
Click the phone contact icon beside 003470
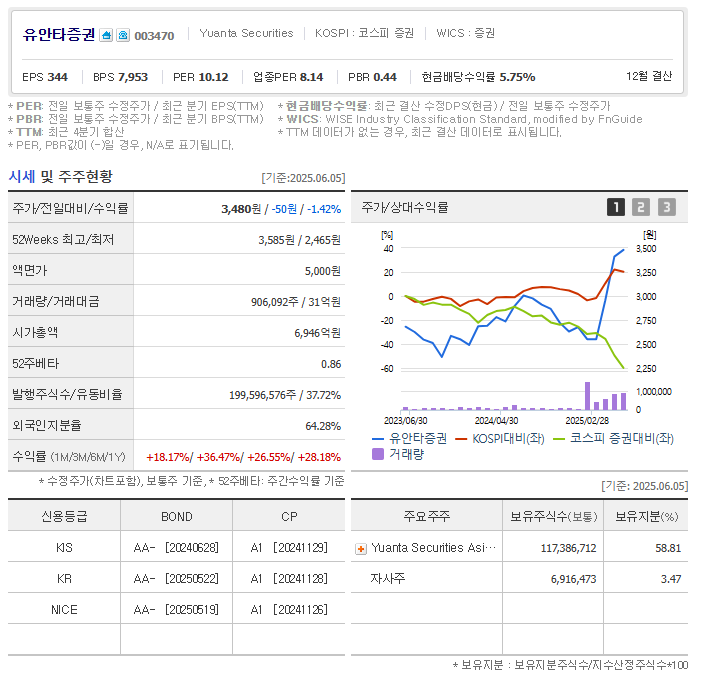click(x=123, y=35)
